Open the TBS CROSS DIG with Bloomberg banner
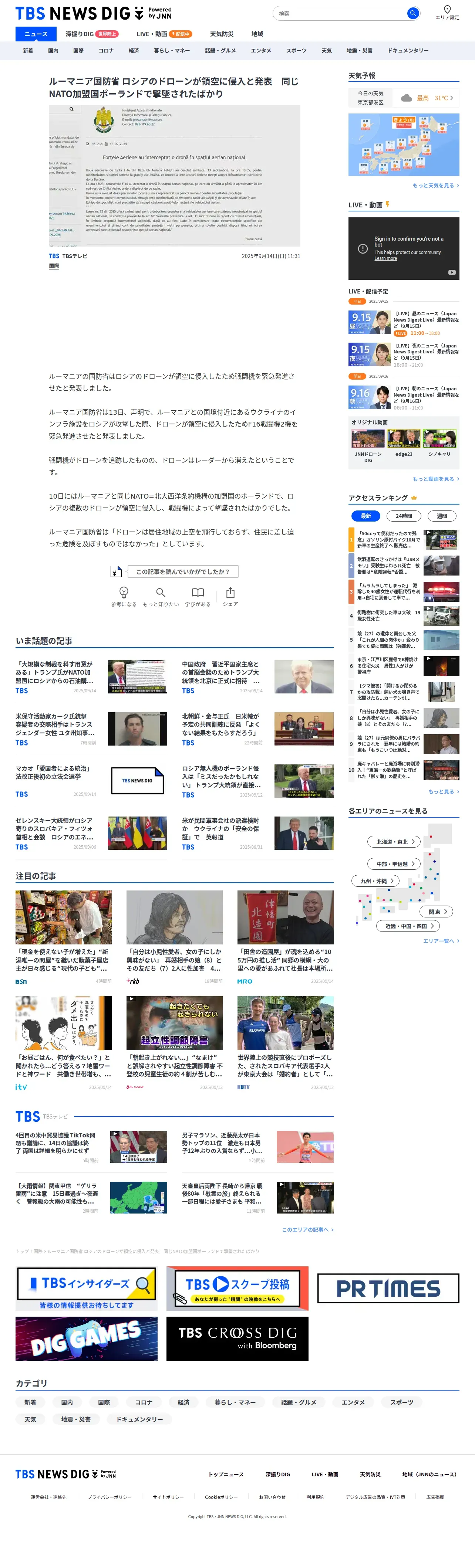The height and width of the screenshot is (1568, 475). click(237, 1339)
